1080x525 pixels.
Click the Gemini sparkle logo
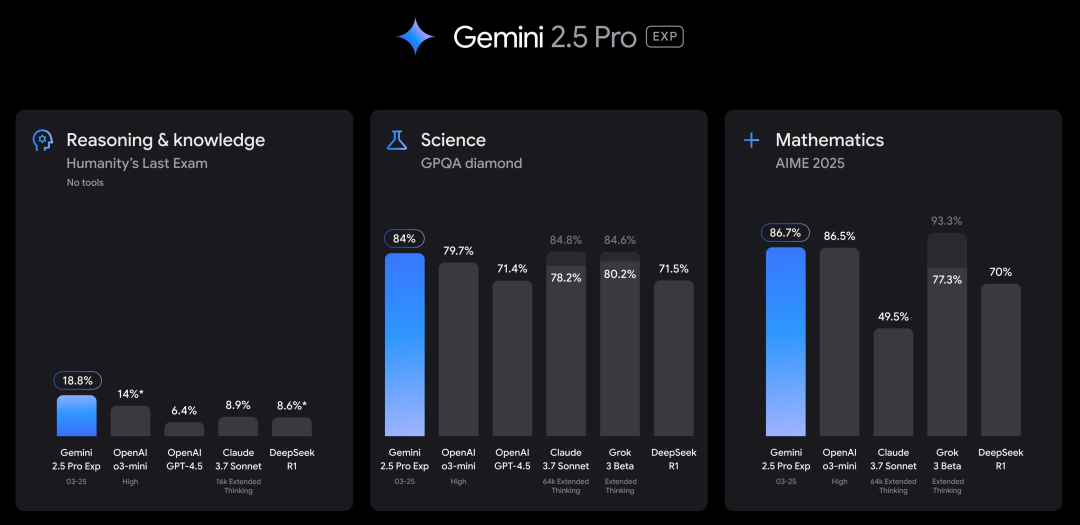[x=415, y=37]
